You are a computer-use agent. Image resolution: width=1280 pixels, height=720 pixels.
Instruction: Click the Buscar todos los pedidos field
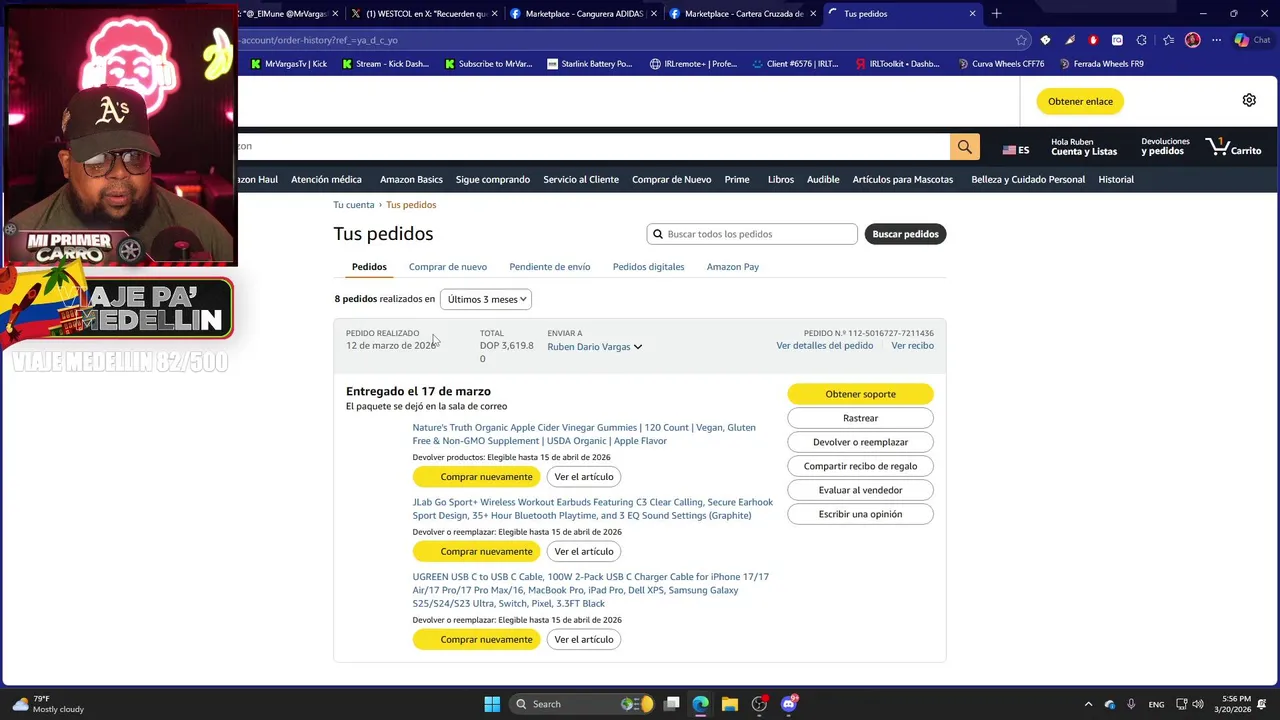[752, 234]
